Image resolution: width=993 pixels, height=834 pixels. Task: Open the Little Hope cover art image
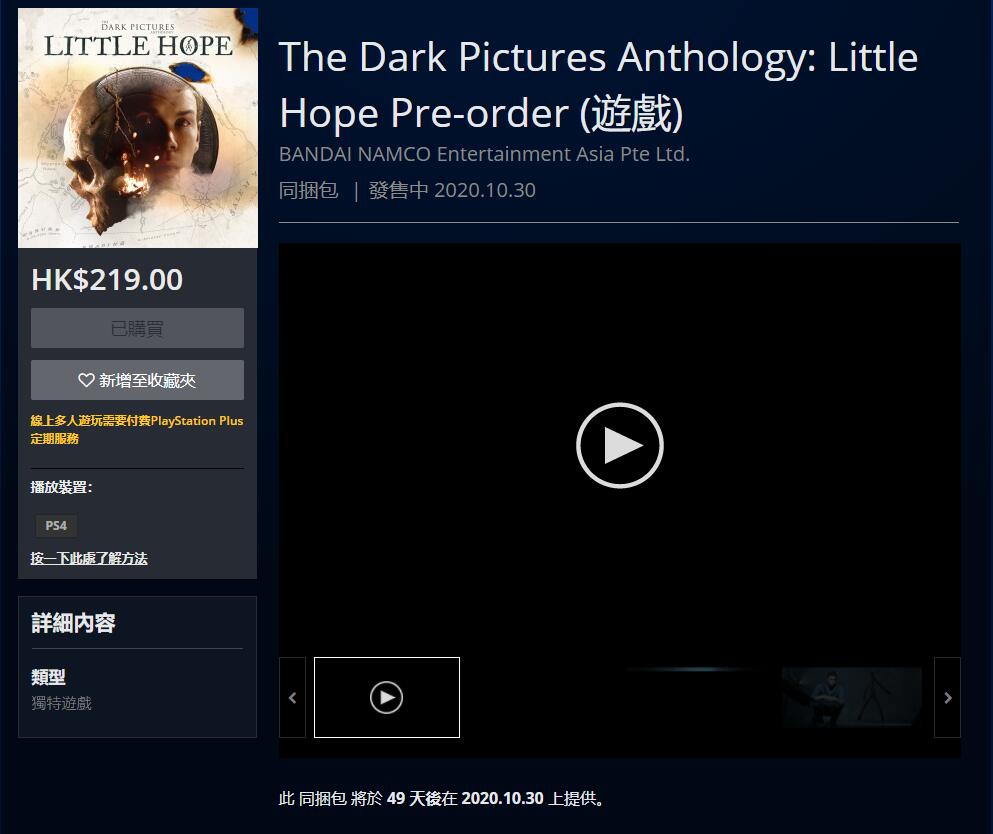(x=138, y=128)
